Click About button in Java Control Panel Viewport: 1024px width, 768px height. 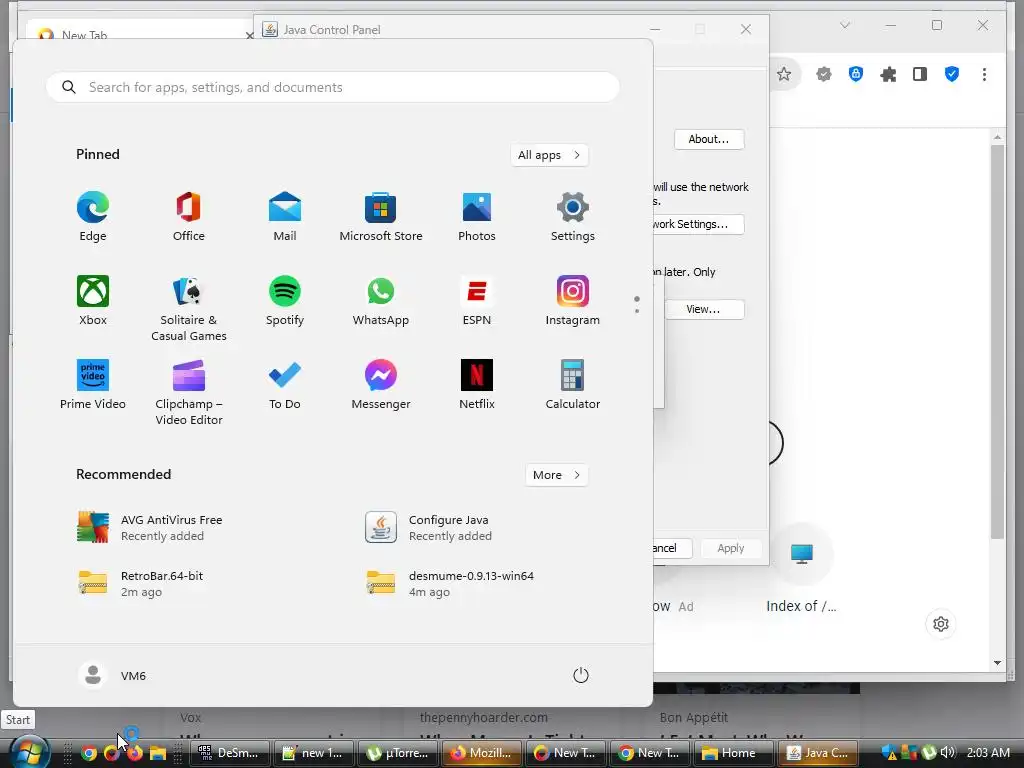(x=709, y=139)
